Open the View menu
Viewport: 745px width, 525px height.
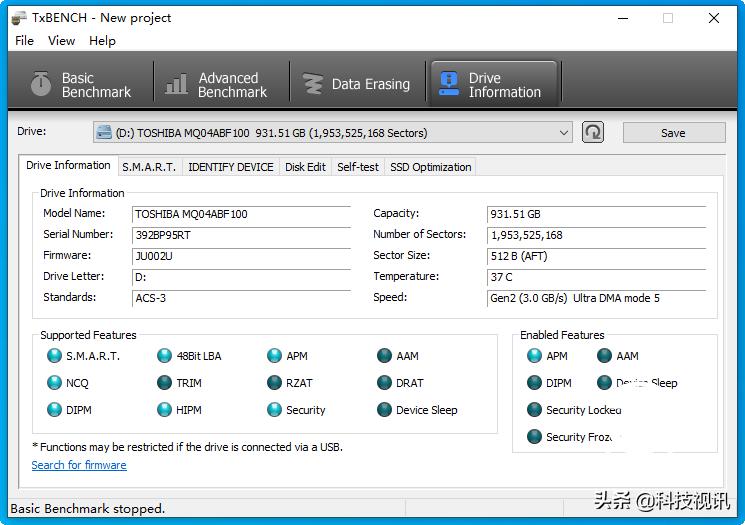tap(61, 41)
